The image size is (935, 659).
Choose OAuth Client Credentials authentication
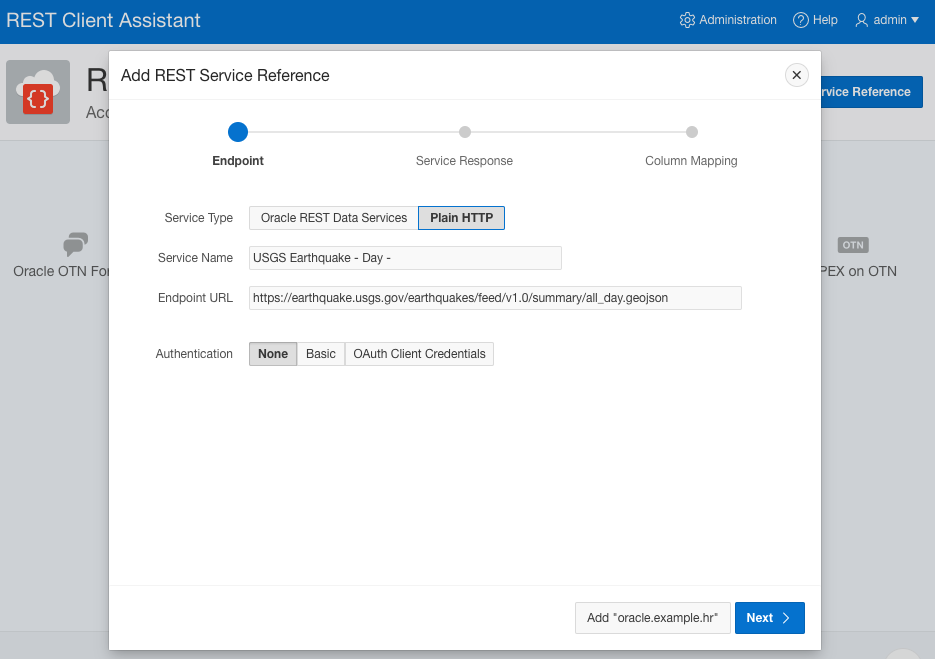coord(418,353)
